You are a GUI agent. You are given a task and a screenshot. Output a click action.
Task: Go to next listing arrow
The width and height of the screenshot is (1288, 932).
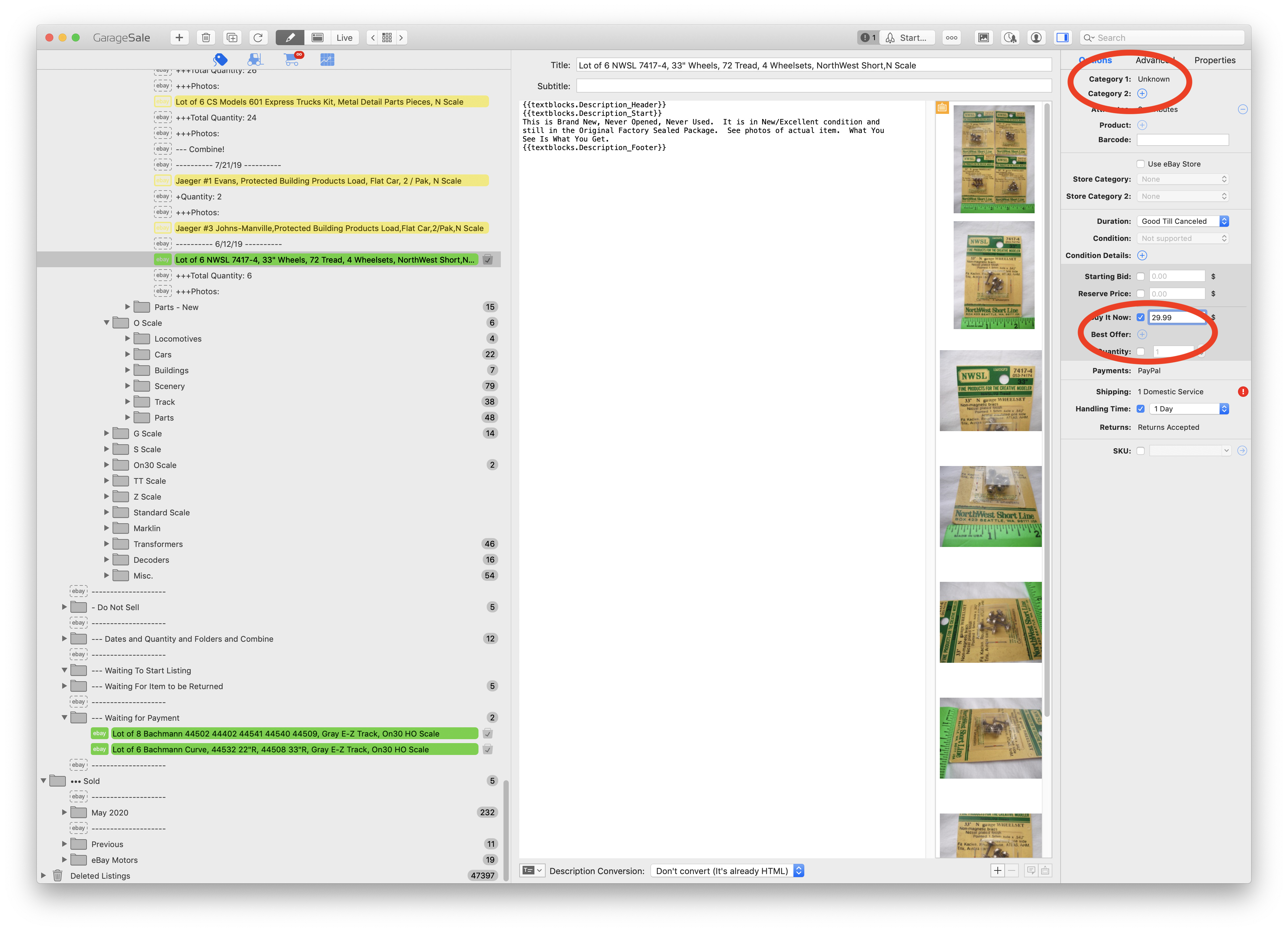tap(401, 38)
